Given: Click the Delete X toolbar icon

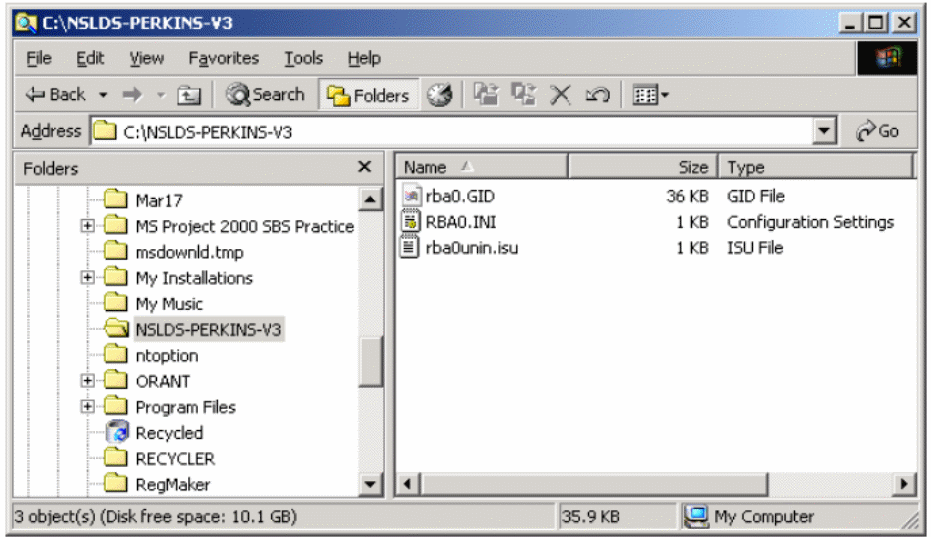Looking at the screenshot, I should point(560,95).
